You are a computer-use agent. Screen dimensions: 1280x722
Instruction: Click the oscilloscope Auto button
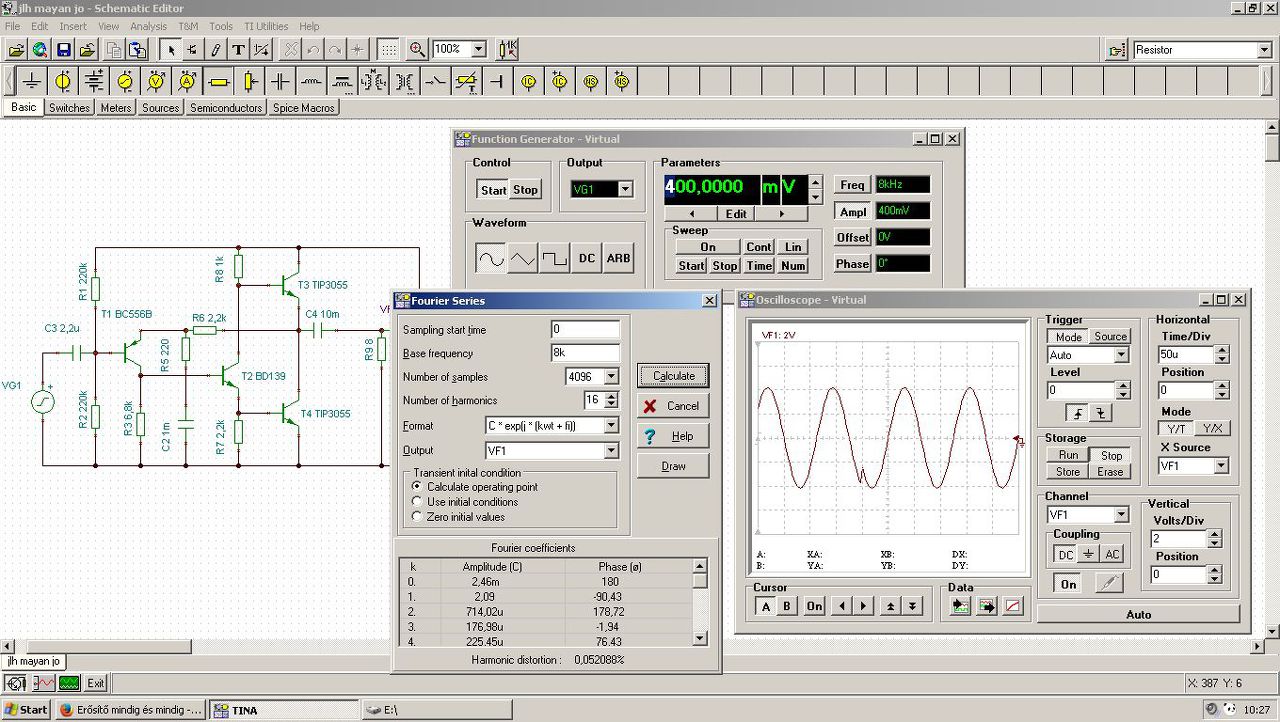tap(1138, 614)
